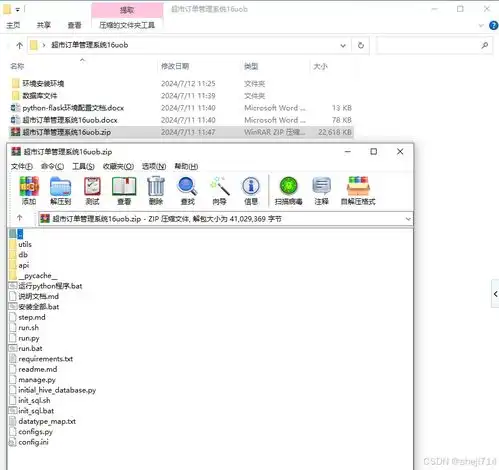Expand the Explorer ribbon chevron

(x=481, y=25)
